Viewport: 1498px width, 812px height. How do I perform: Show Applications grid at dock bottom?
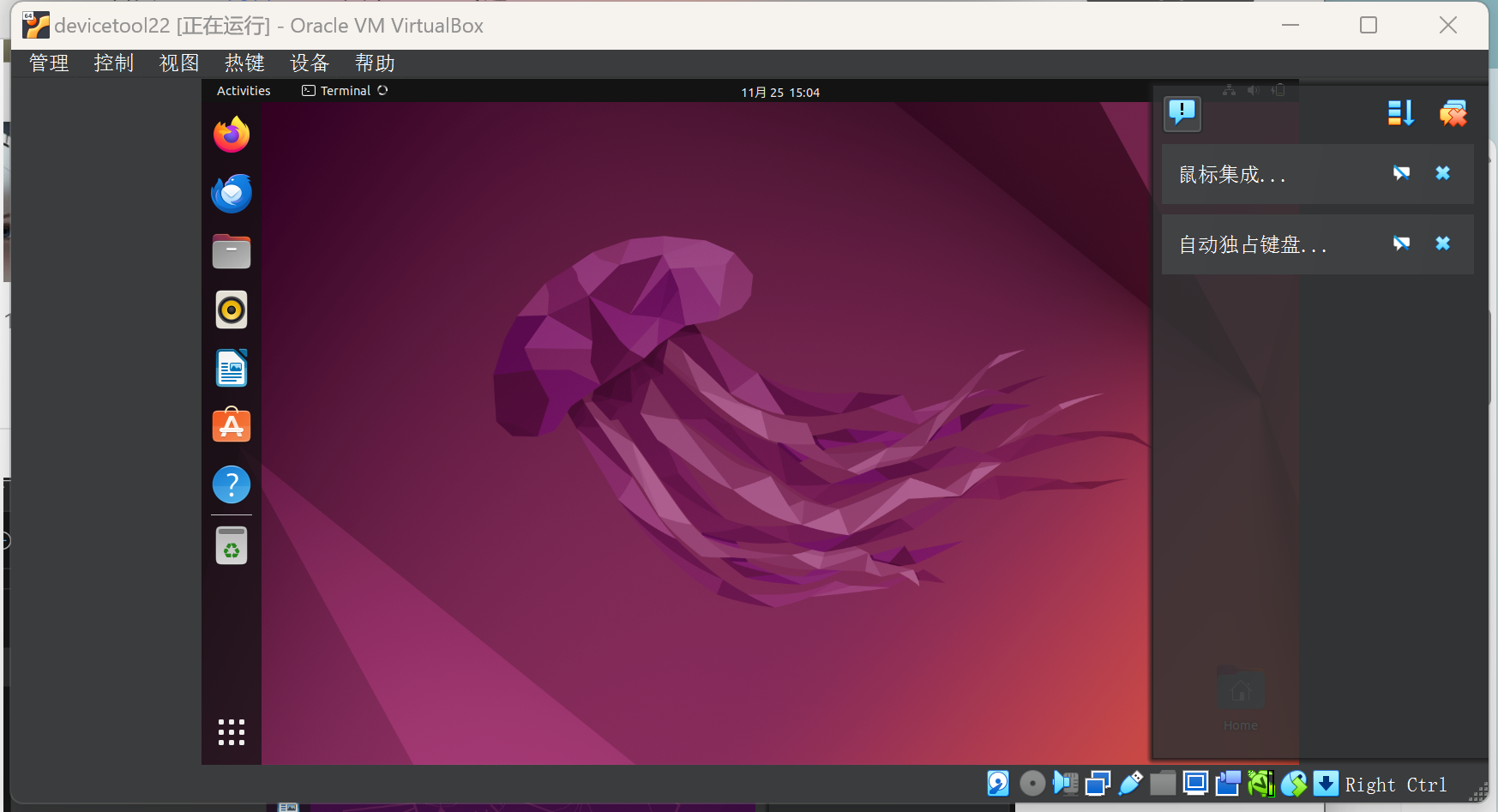pos(232,732)
